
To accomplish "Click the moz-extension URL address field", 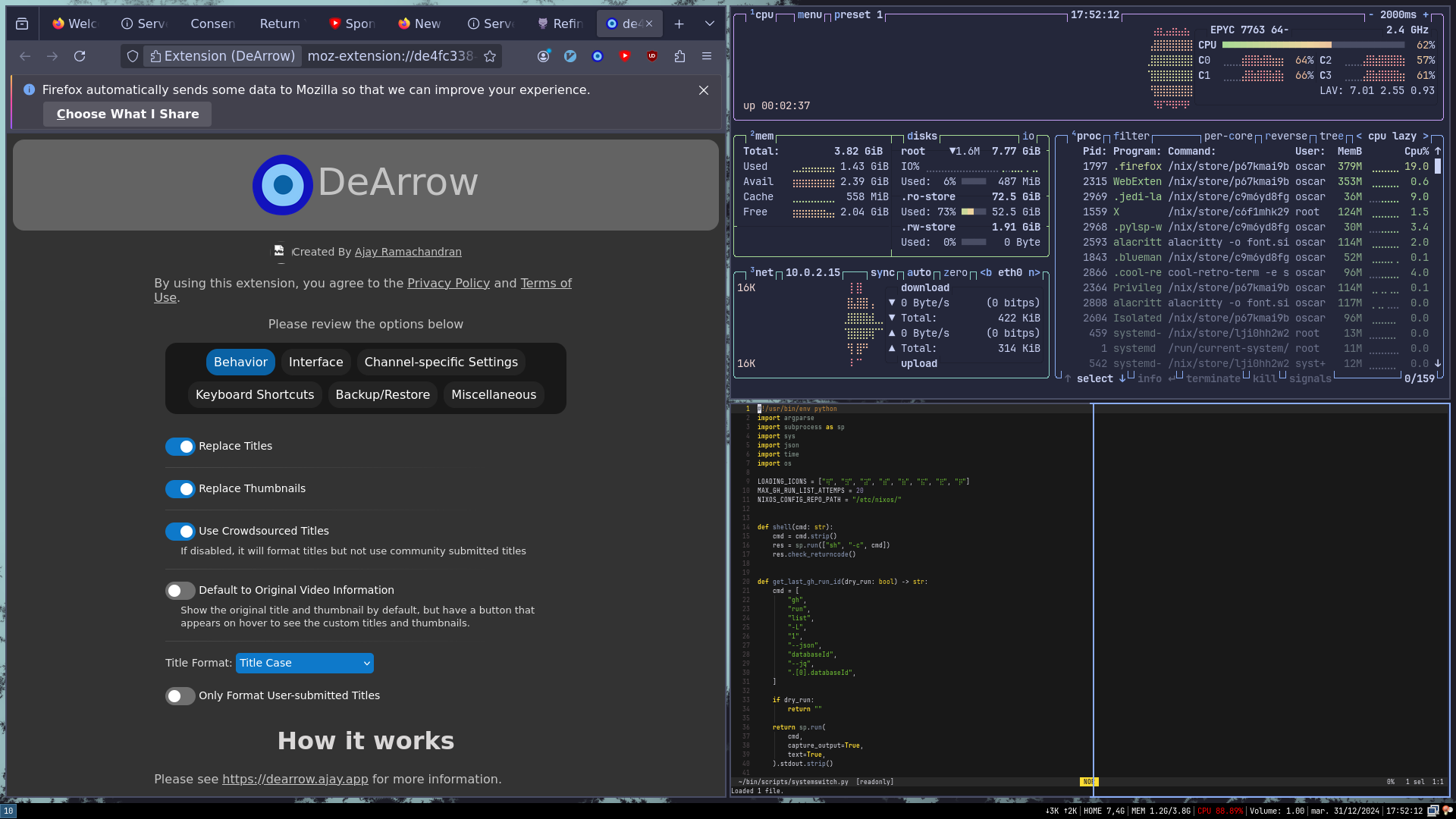I will [x=391, y=56].
